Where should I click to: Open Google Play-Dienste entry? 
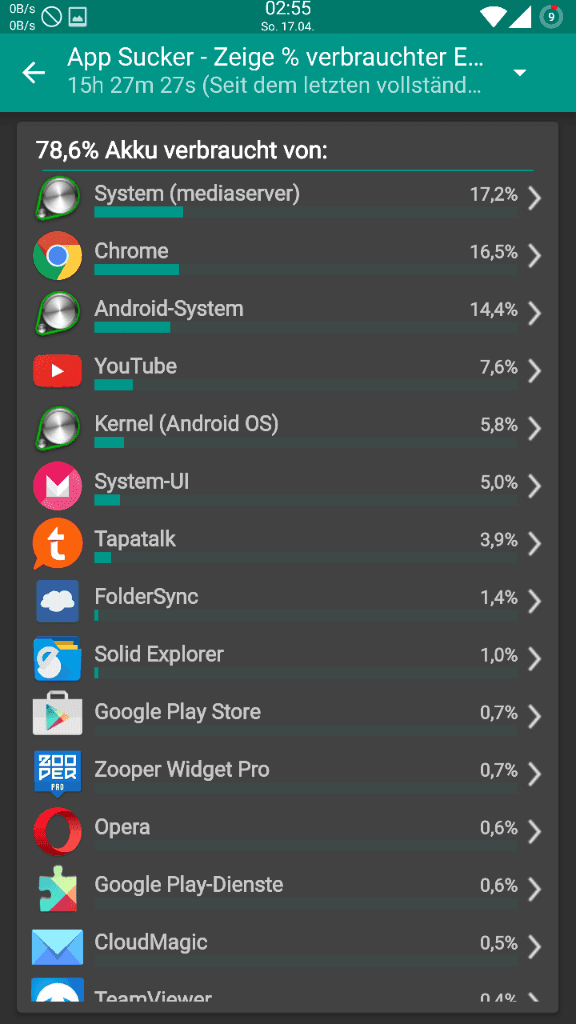tap(288, 889)
